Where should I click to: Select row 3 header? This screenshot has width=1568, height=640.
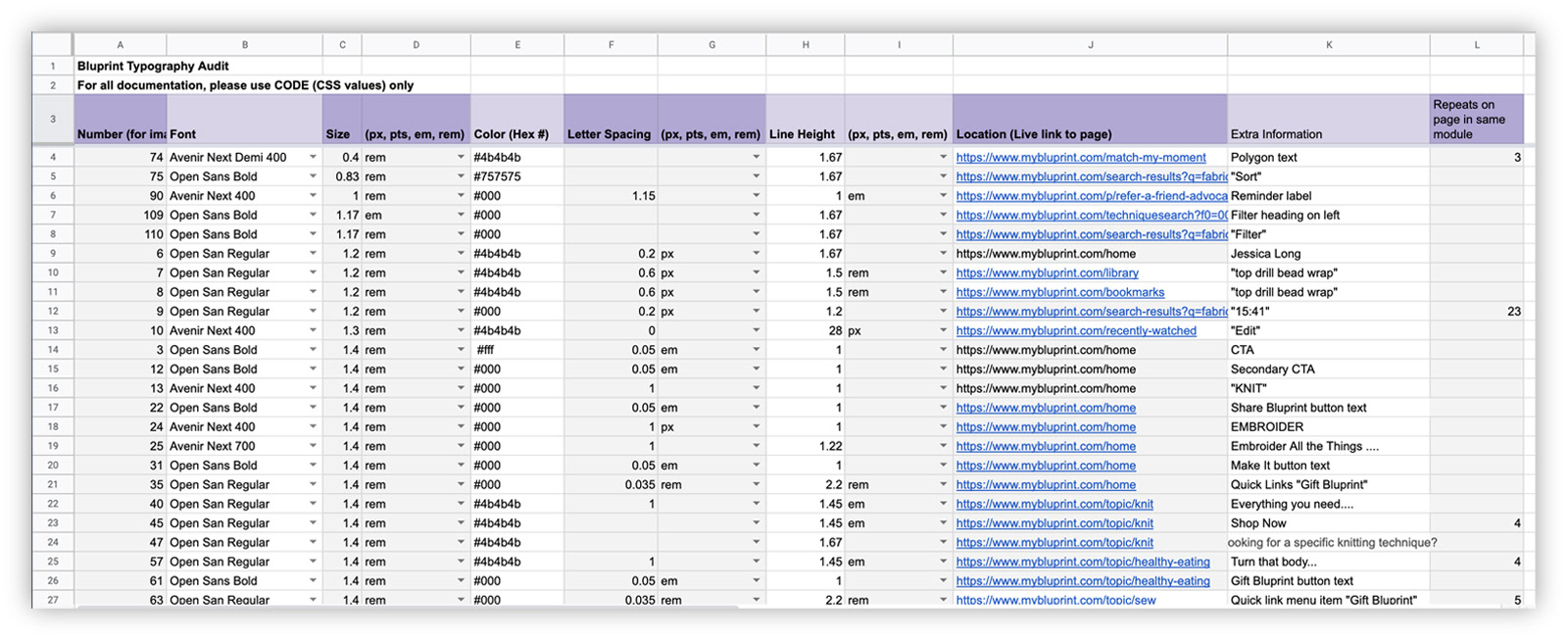(53, 120)
